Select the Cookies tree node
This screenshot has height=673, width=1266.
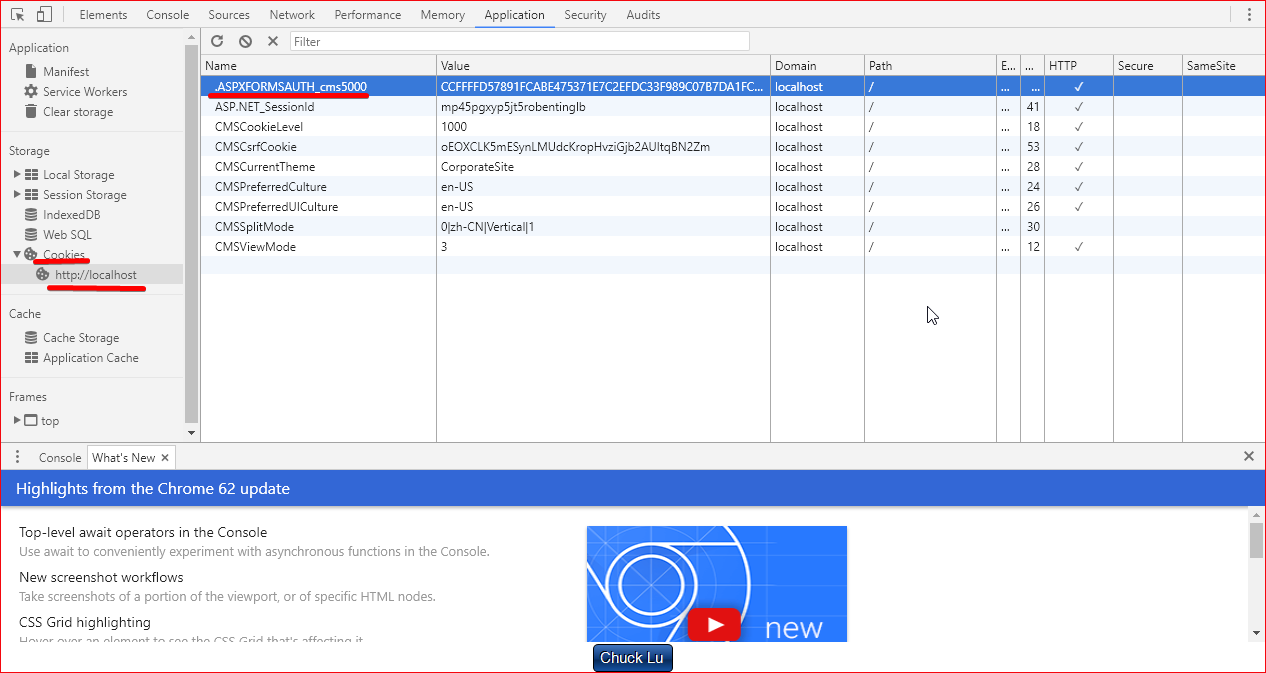pos(64,255)
